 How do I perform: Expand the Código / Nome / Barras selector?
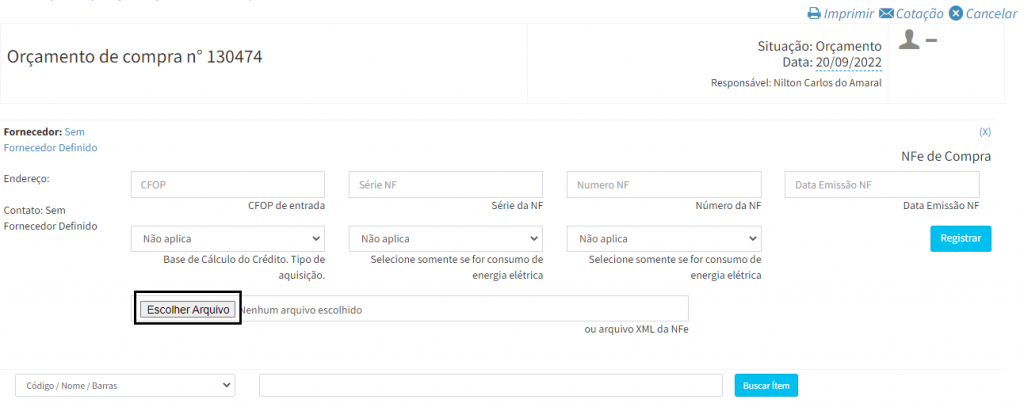tap(125, 385)
